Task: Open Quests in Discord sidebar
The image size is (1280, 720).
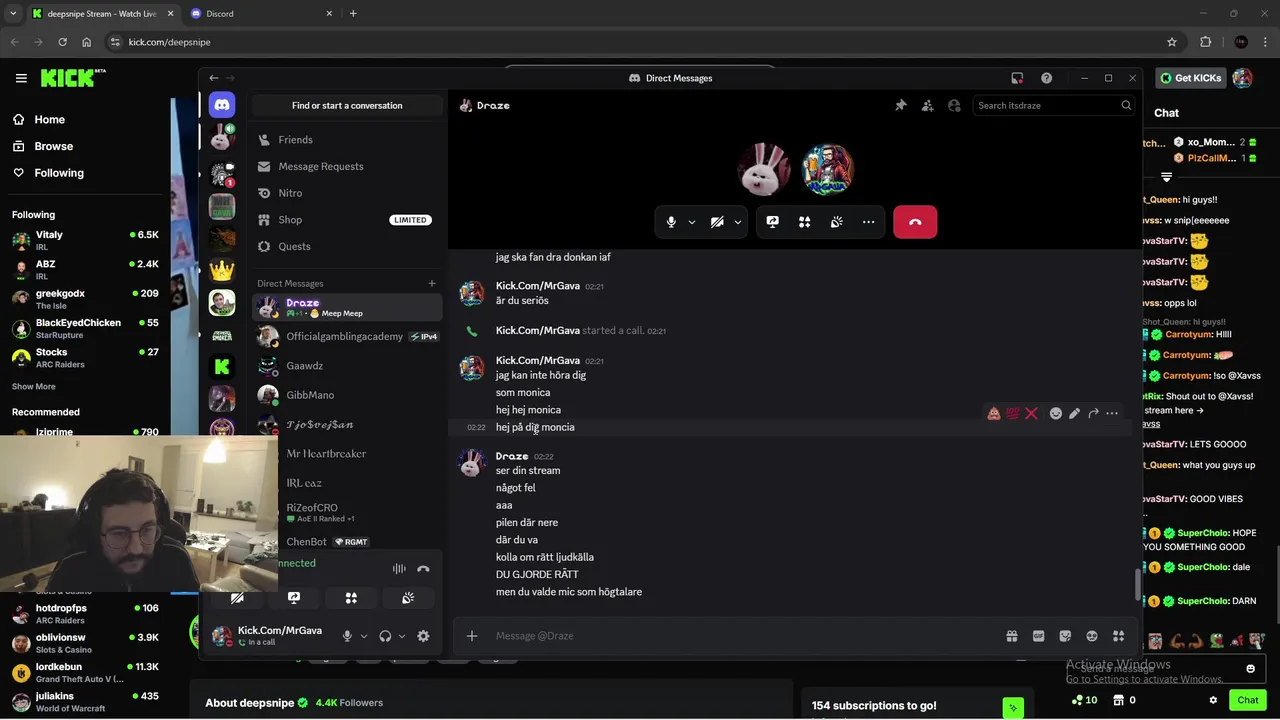Action: [x=347, y=246]
